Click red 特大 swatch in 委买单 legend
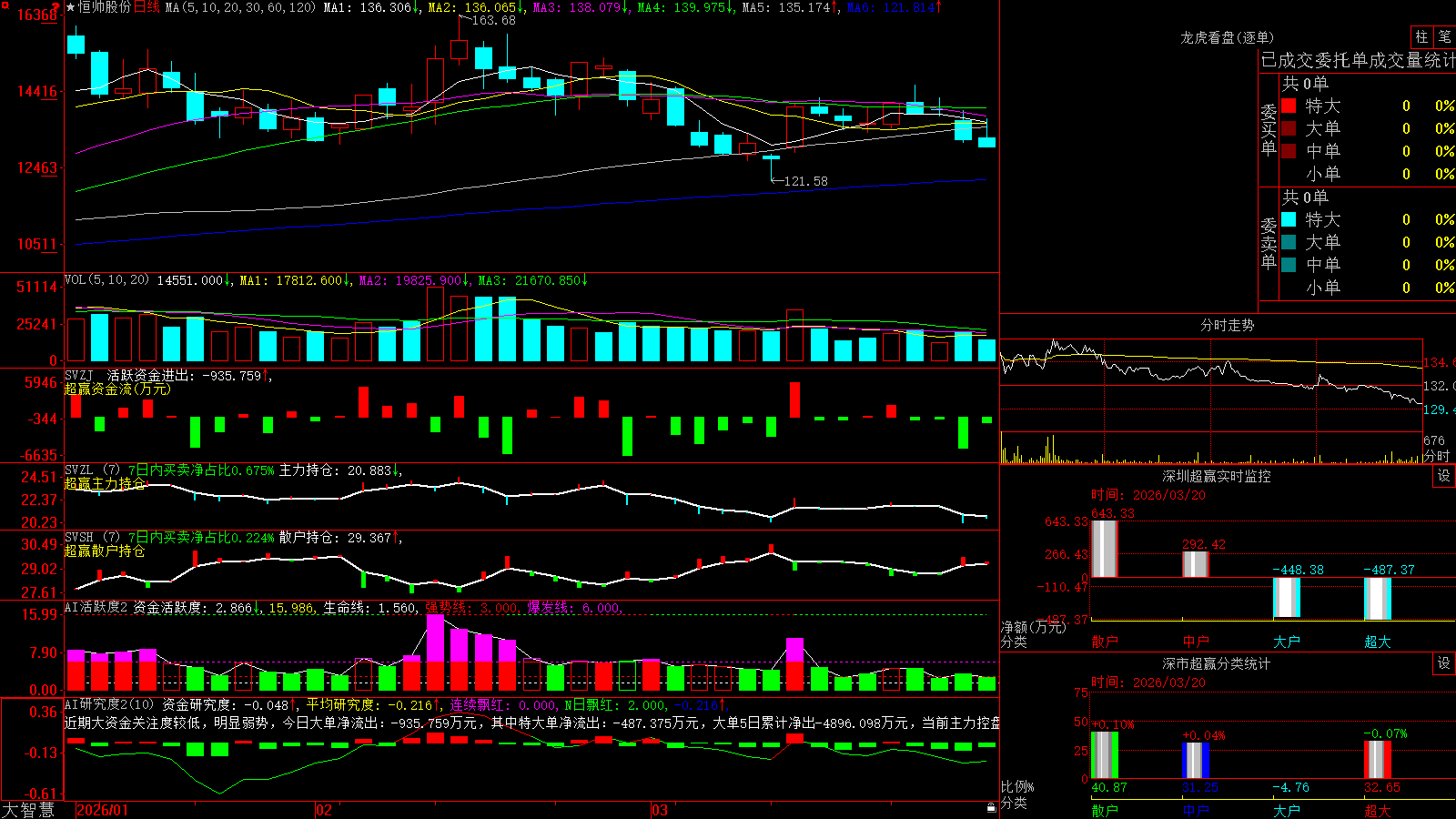This screenshot has height=819, width=1456. coord(1289,106)
